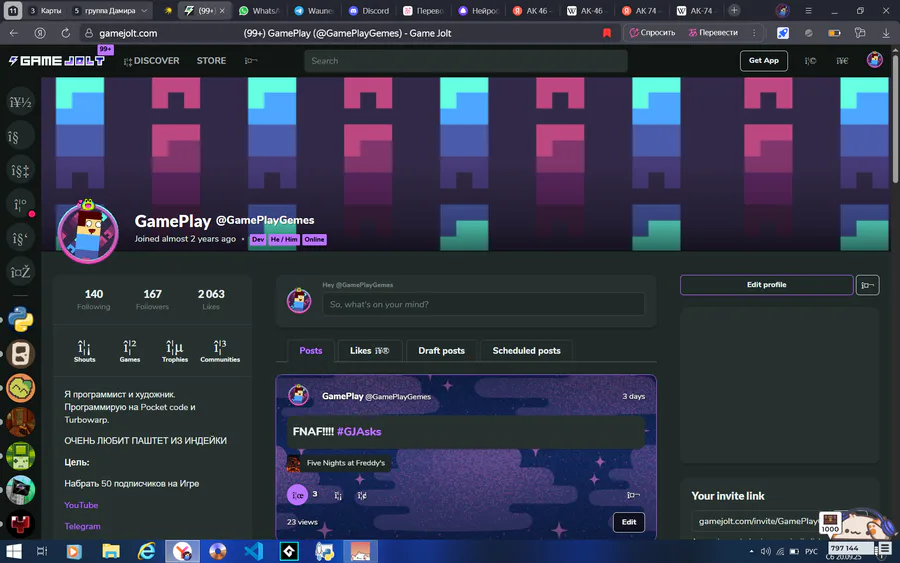900x563 pixels.
Task: Switch to the Discord browser tab
Action: point(369,10)
